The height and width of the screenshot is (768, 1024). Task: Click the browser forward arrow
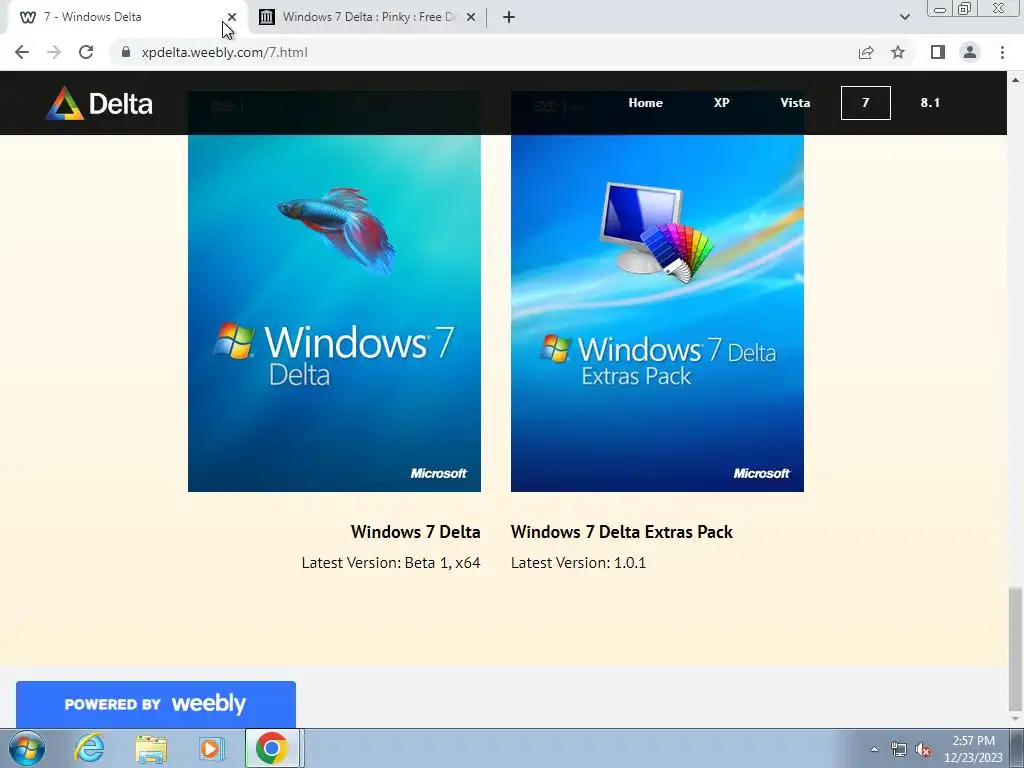[x=54, y=52]
